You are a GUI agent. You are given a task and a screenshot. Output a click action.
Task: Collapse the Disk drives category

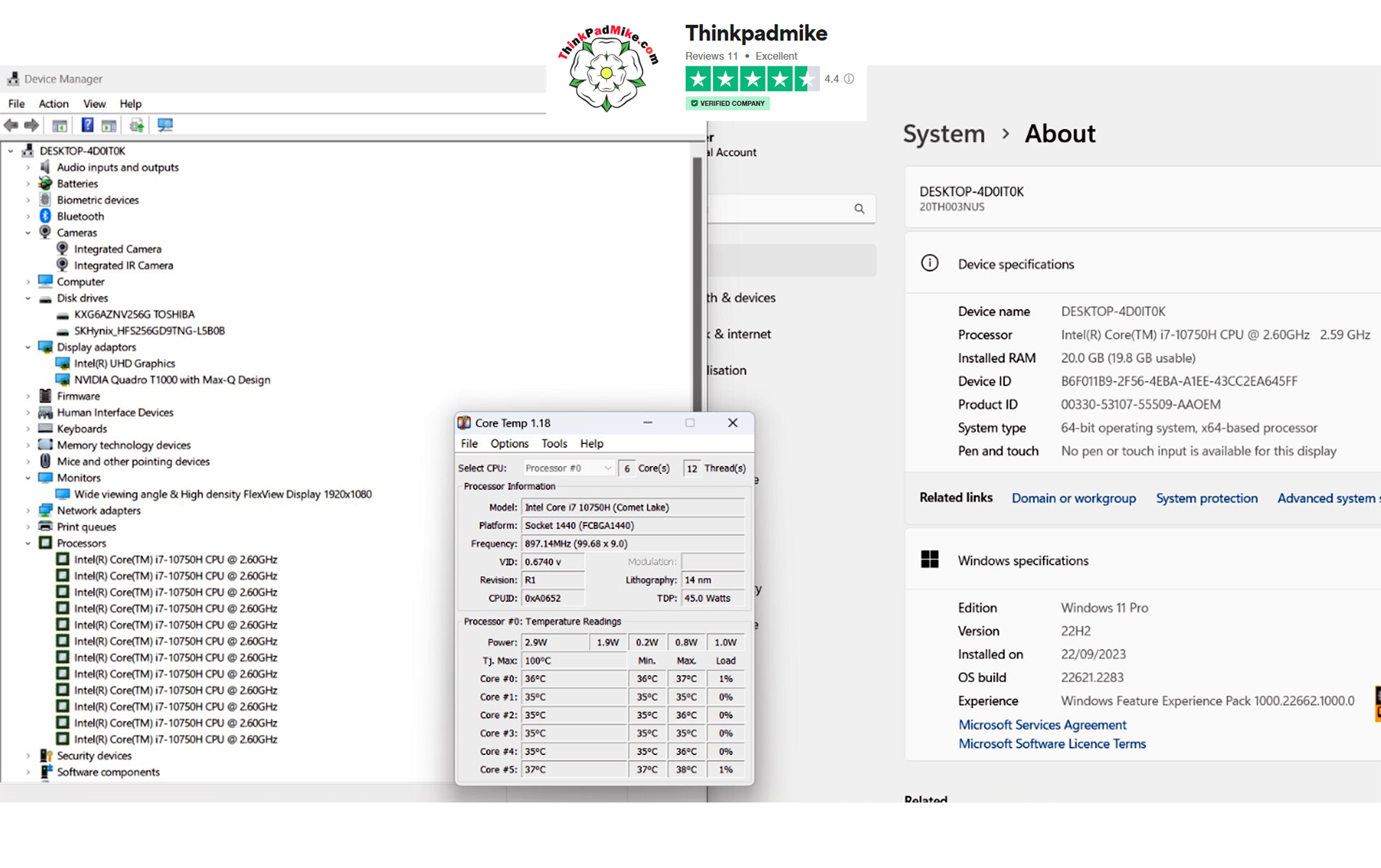(x=27, y=298)
